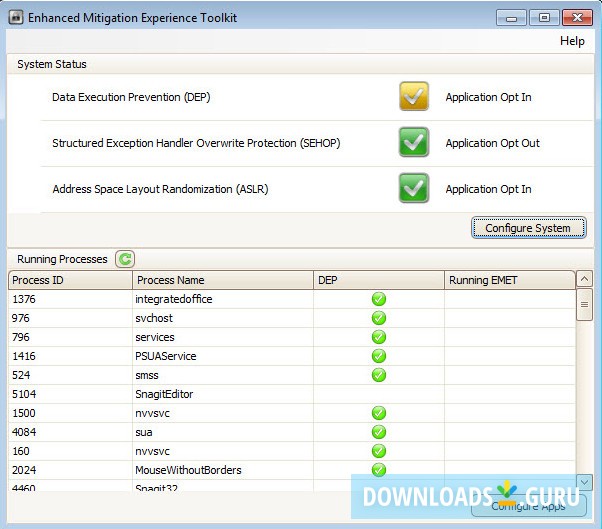Click DEP check icon for MouseWithoutBorders
The height and width of the screenshot is (529, 602).
point(379,470)
